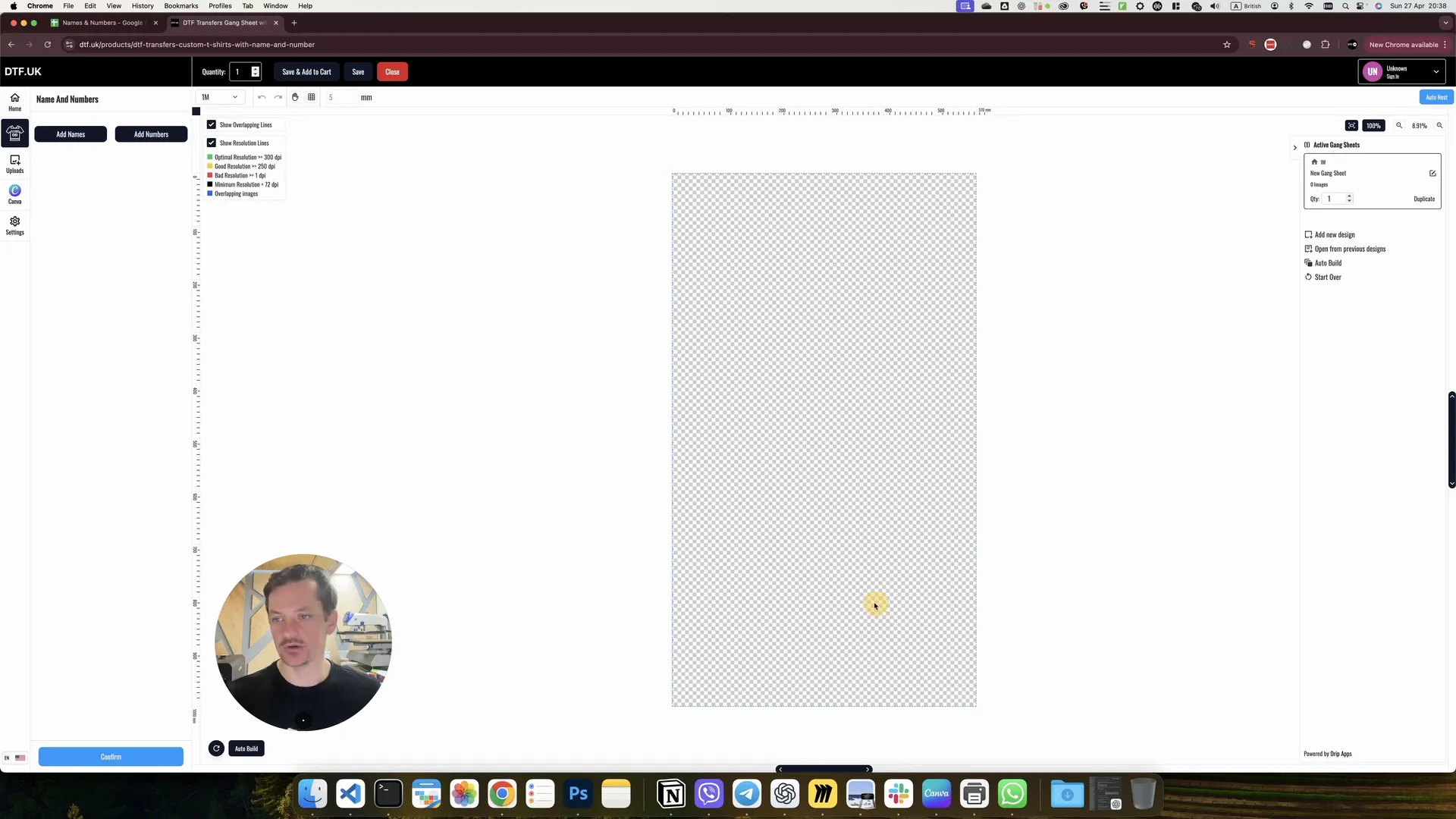Click Start Over

1323,278
